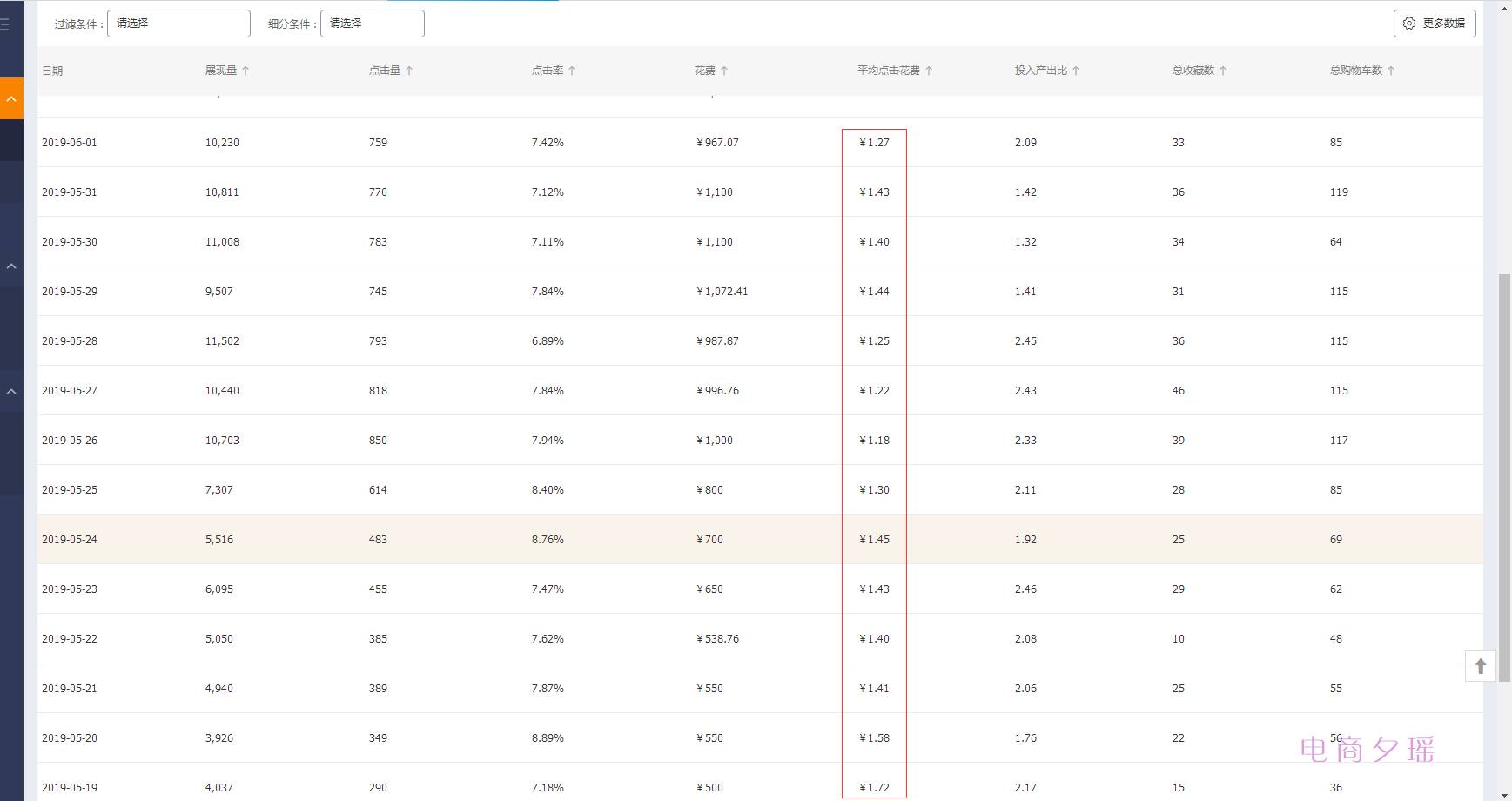Click click-through rate 8.89%

[548, 738]
